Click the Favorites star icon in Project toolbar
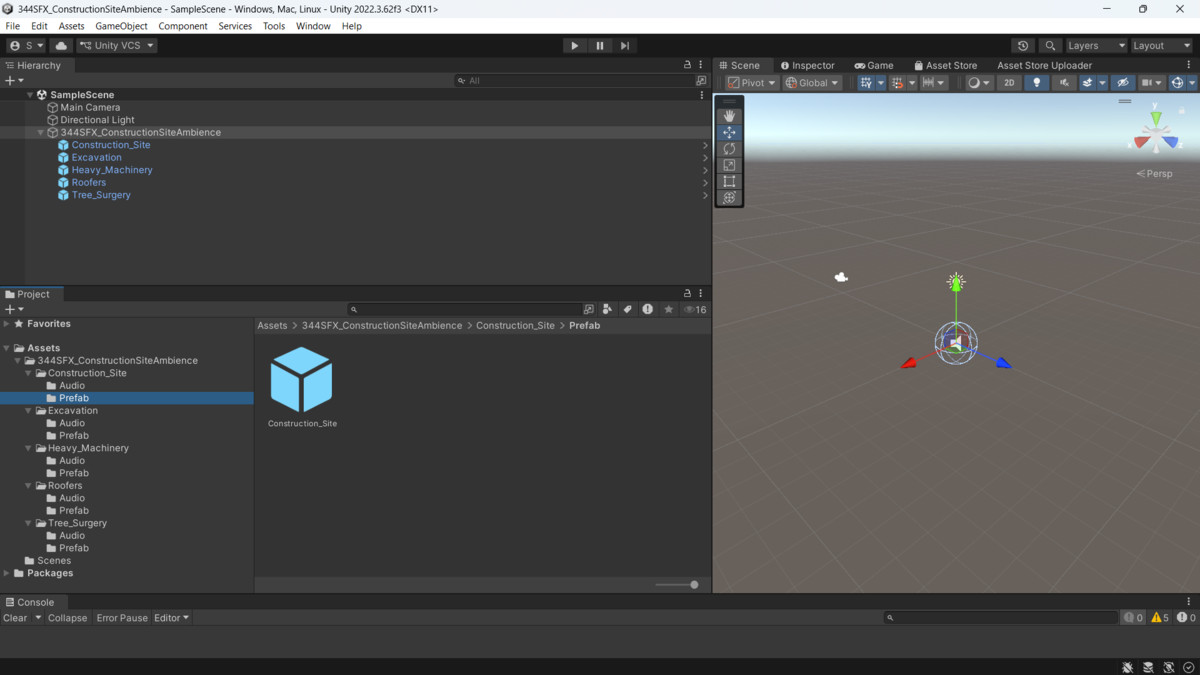This screenshot has width=1200, height=675. click(x=668, y=309)
